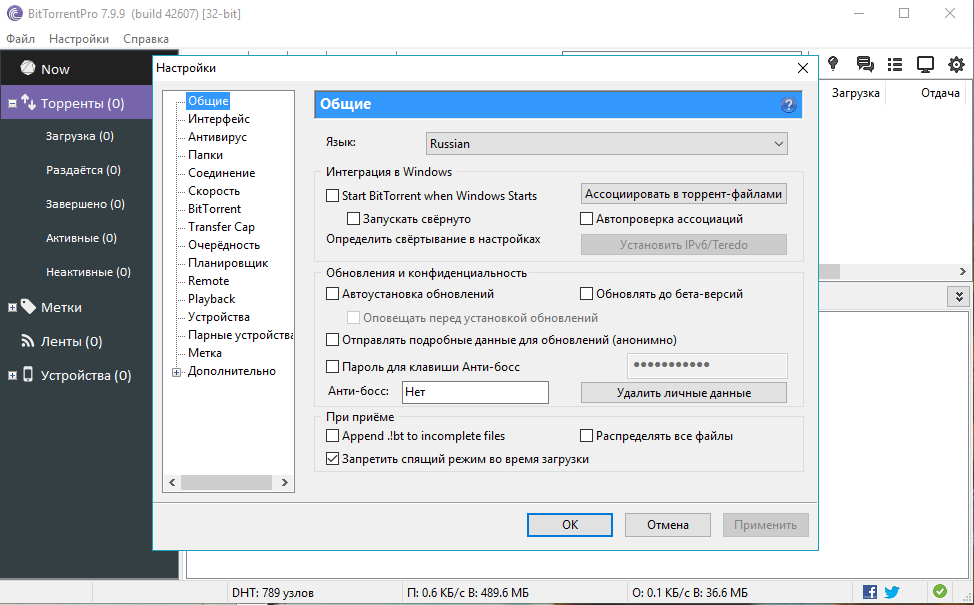974x605 pixels.
Task: Click the Twitter bird icon in status bar
Action: [891, 592]
